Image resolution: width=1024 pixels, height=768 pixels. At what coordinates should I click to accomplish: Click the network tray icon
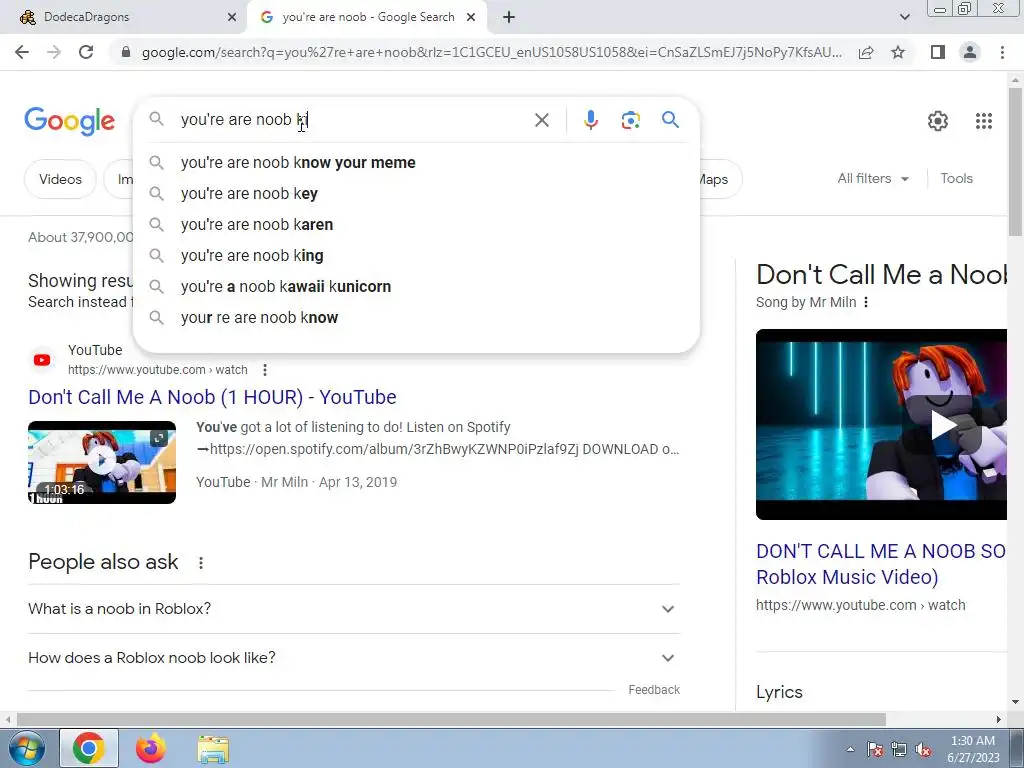(x=899, y=750)
